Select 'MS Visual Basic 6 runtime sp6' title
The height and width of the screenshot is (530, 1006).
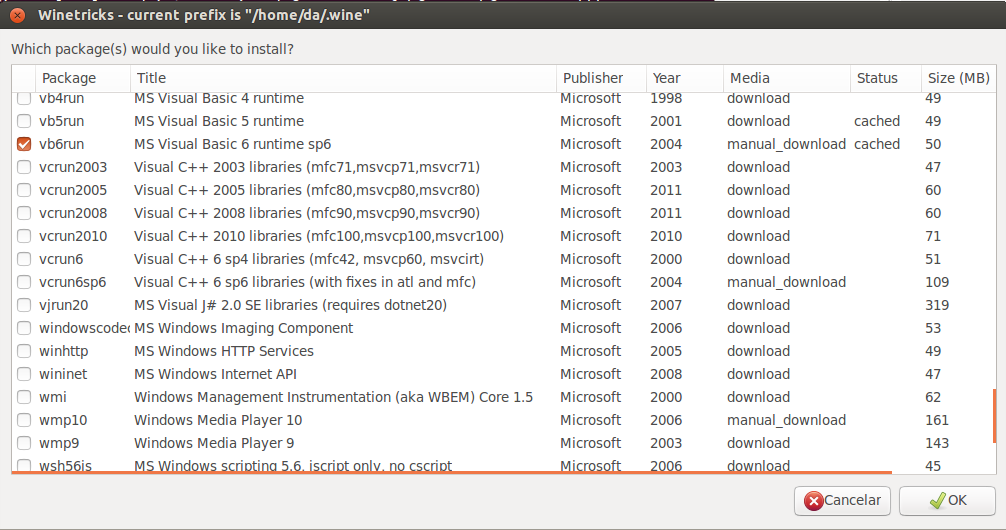click(232, 144)
